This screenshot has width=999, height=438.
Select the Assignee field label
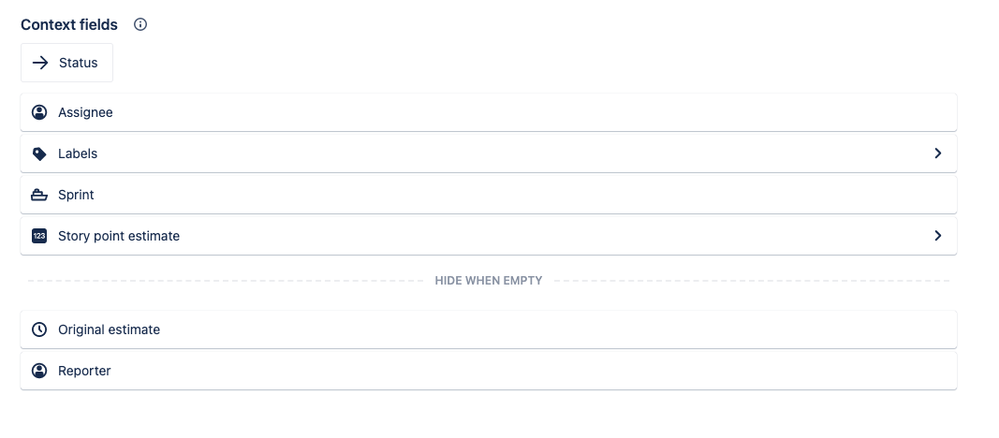point(85,112)
